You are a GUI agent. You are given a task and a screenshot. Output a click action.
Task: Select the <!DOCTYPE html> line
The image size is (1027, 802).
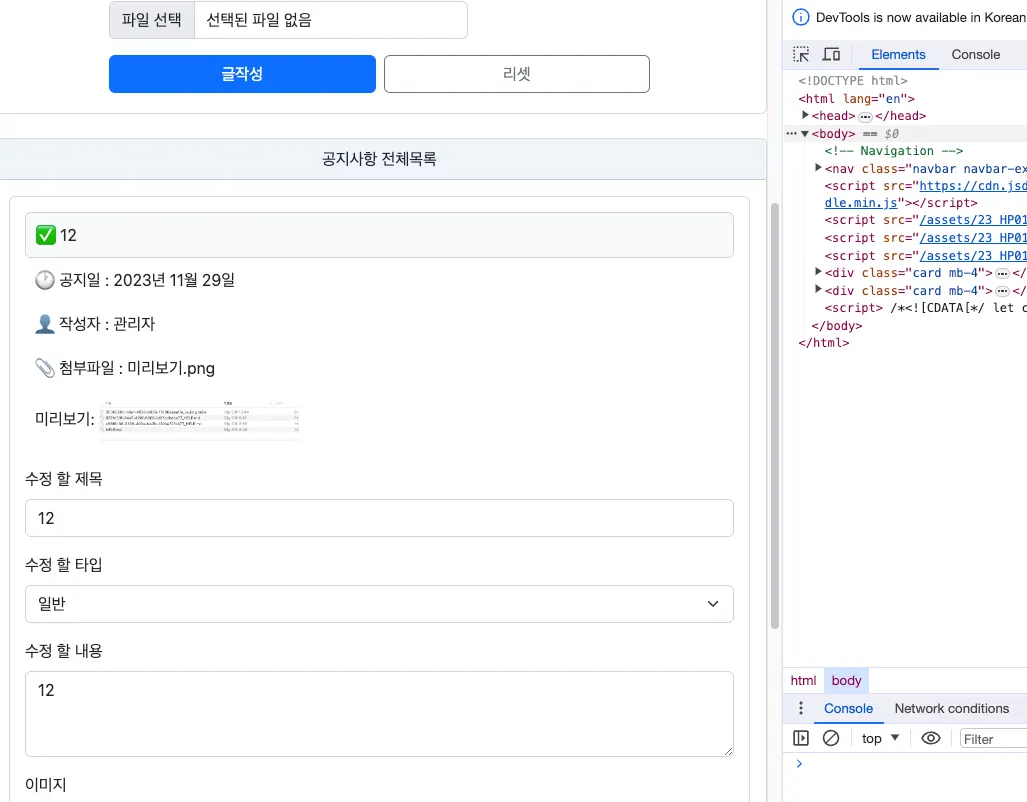(853, 81)
